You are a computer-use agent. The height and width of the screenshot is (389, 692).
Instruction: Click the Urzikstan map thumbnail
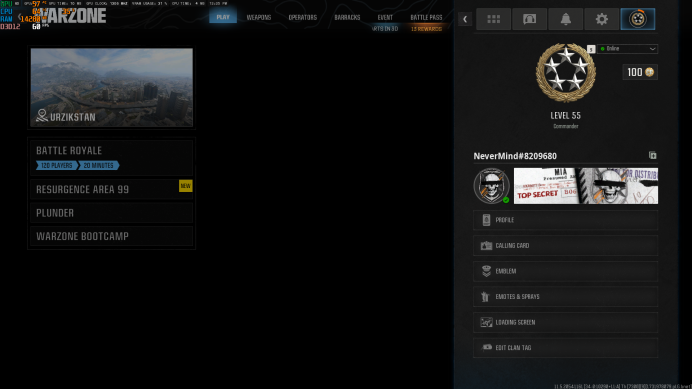pos(112,87)
